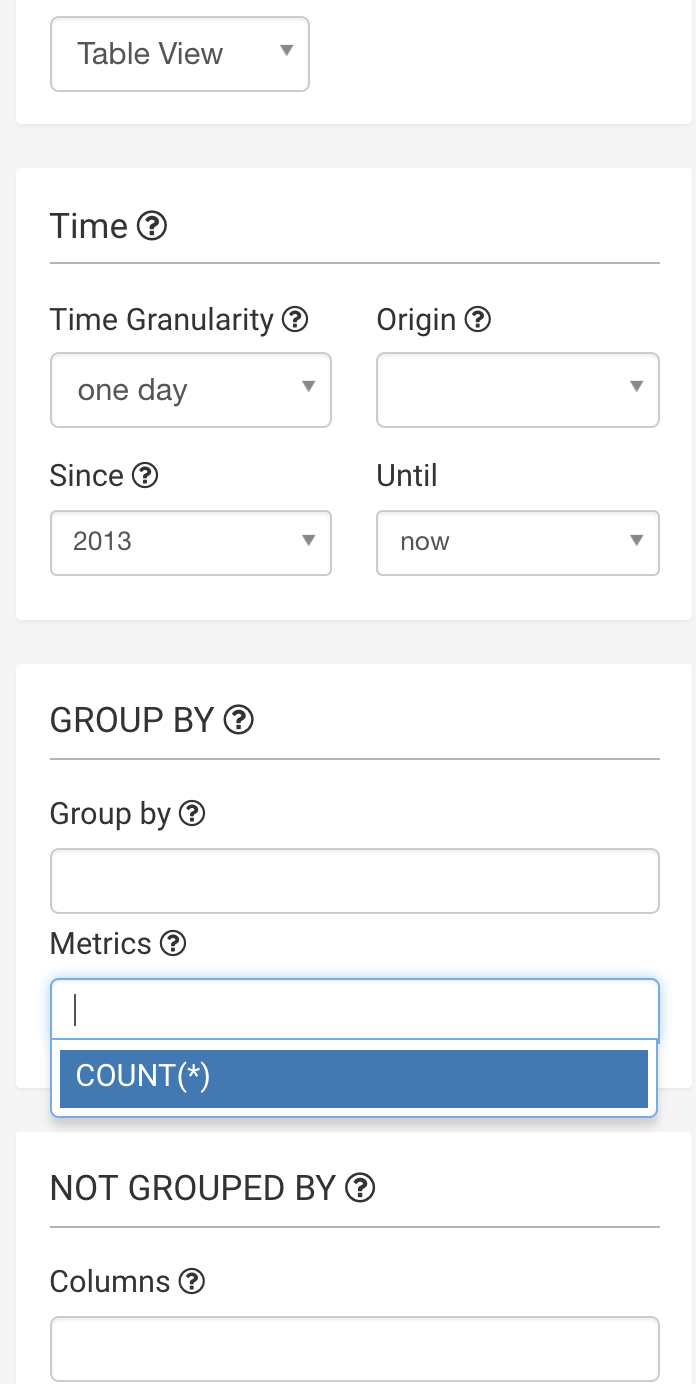
Task: Click the help icon beside Since
Action: coord(145,475)
